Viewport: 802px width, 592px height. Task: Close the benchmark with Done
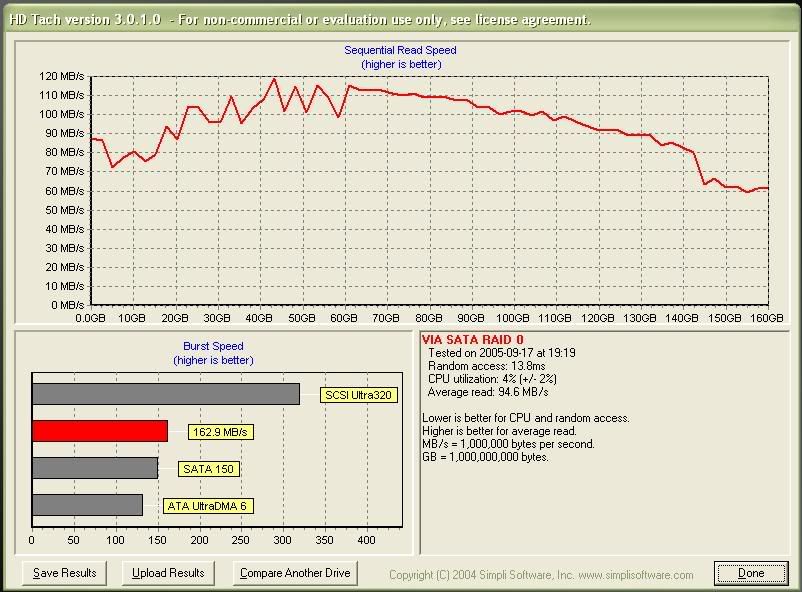(750, 573)
